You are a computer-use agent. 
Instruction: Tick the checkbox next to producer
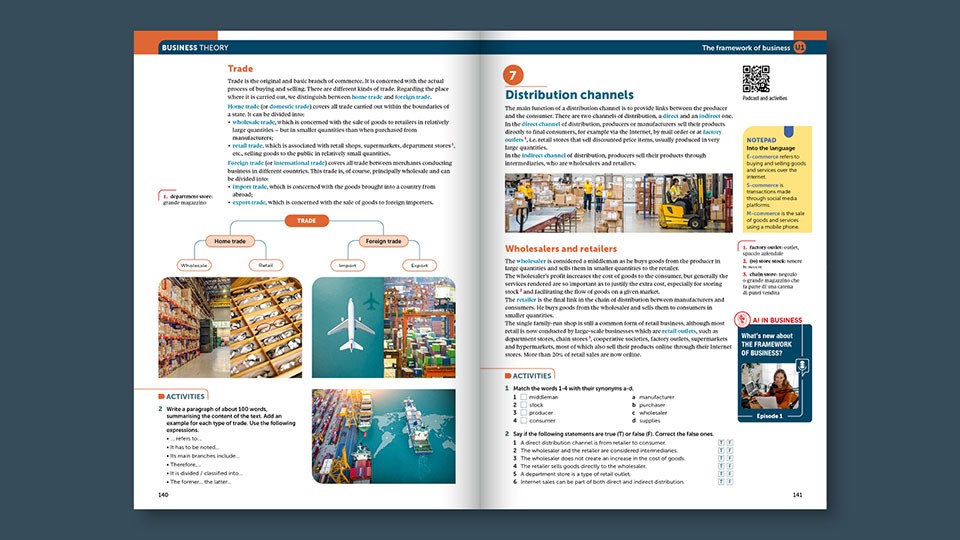coord(523,413)
